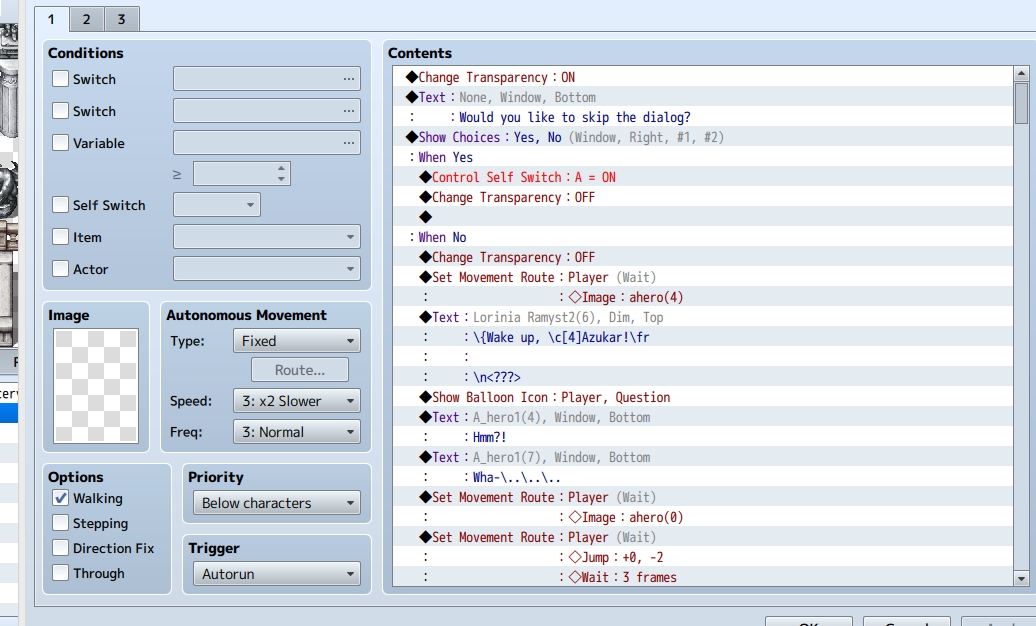The width and height of the screenshot is (1036, 626).
Task: Expand the Priority Below characters dropdown
Action: (x=277, y=503)
